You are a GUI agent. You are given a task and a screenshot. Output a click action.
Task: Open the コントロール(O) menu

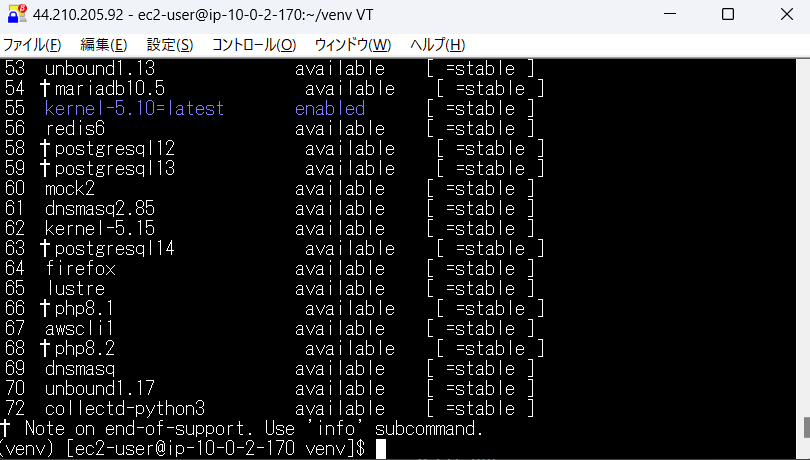(254, 45)
